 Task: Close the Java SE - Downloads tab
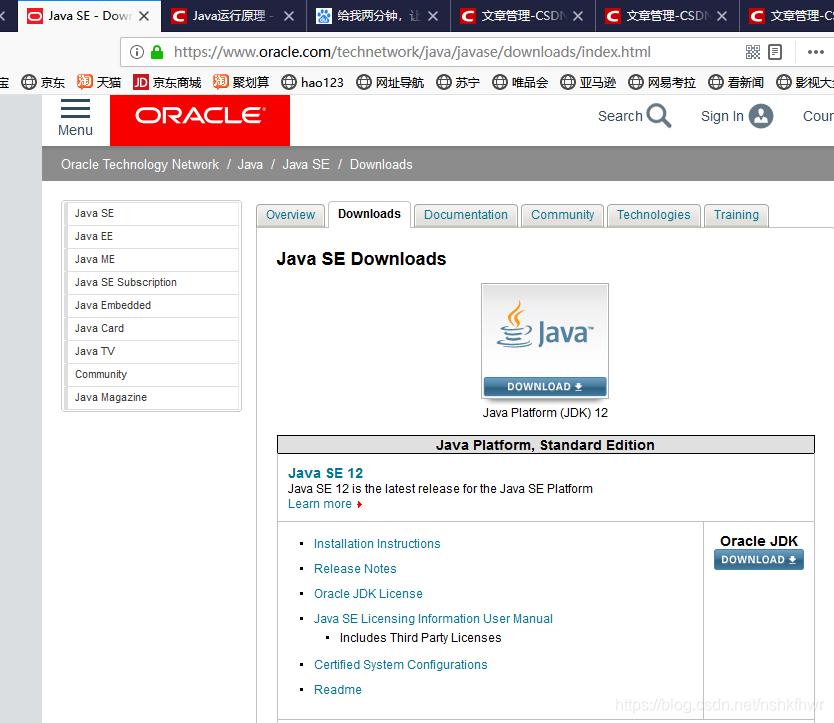144,16
